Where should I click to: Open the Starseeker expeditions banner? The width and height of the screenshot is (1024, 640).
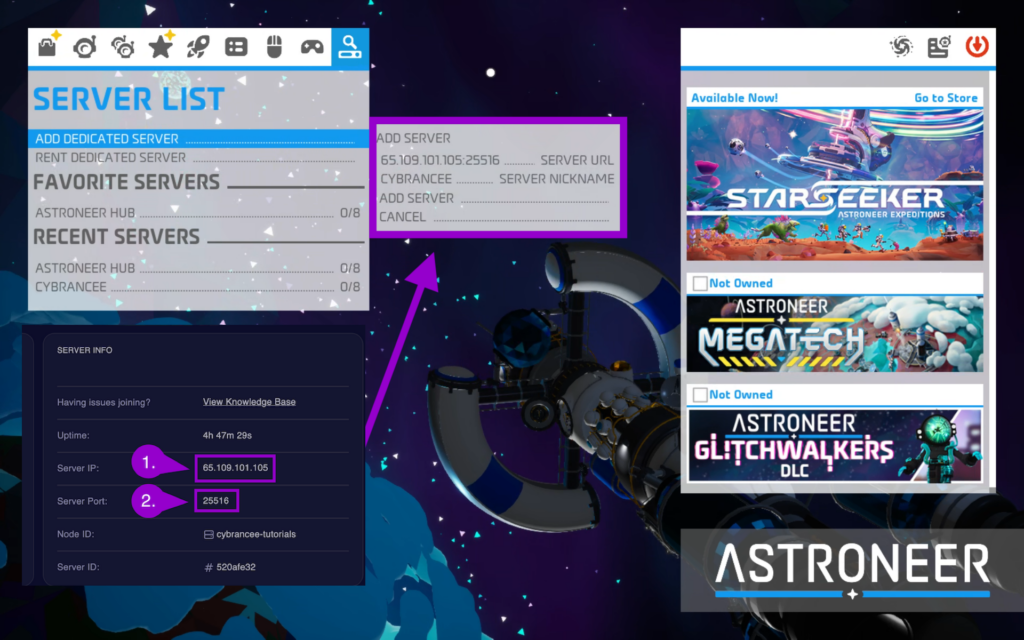(835, 184)
